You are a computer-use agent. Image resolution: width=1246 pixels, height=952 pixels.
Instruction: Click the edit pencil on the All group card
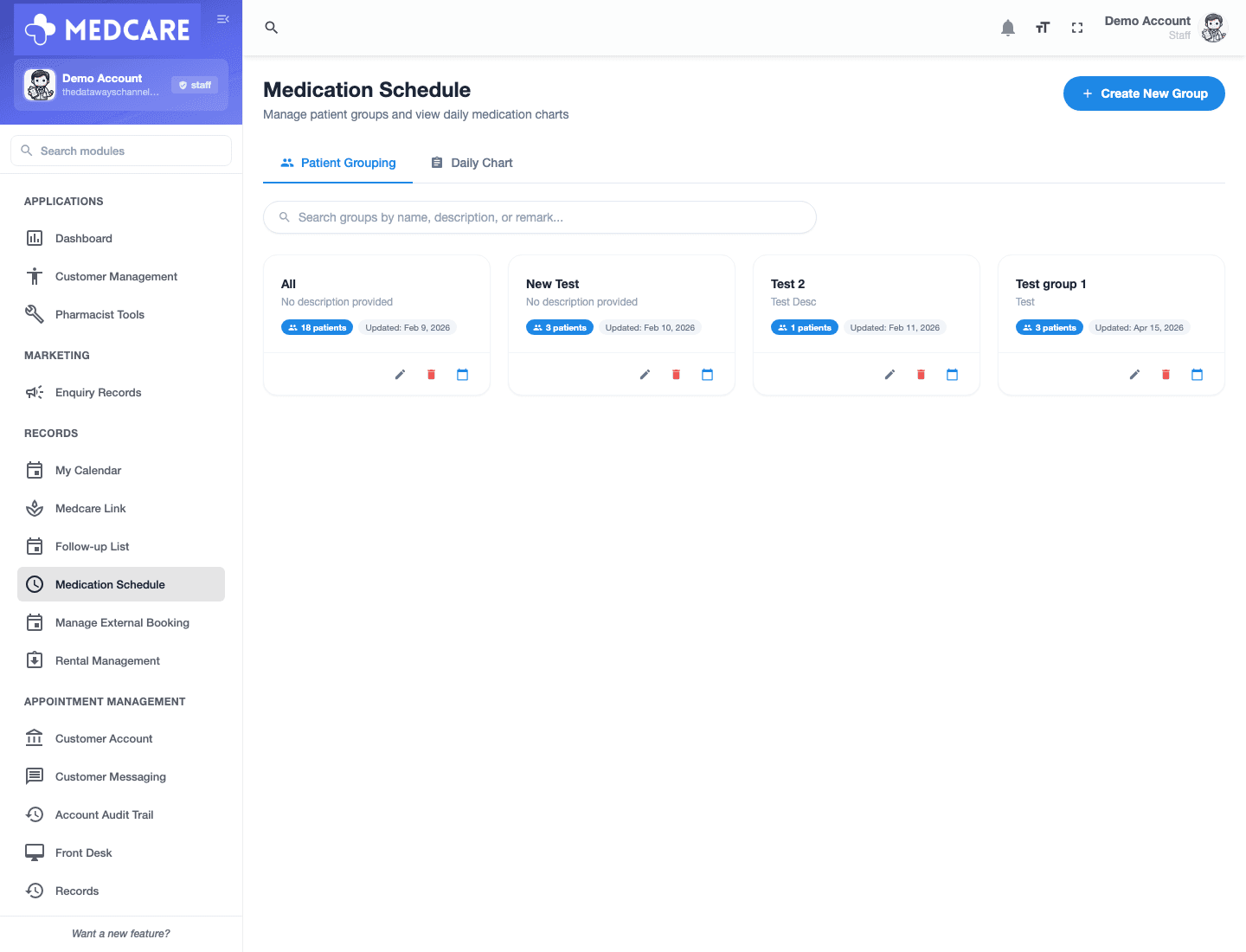[400, 375]
